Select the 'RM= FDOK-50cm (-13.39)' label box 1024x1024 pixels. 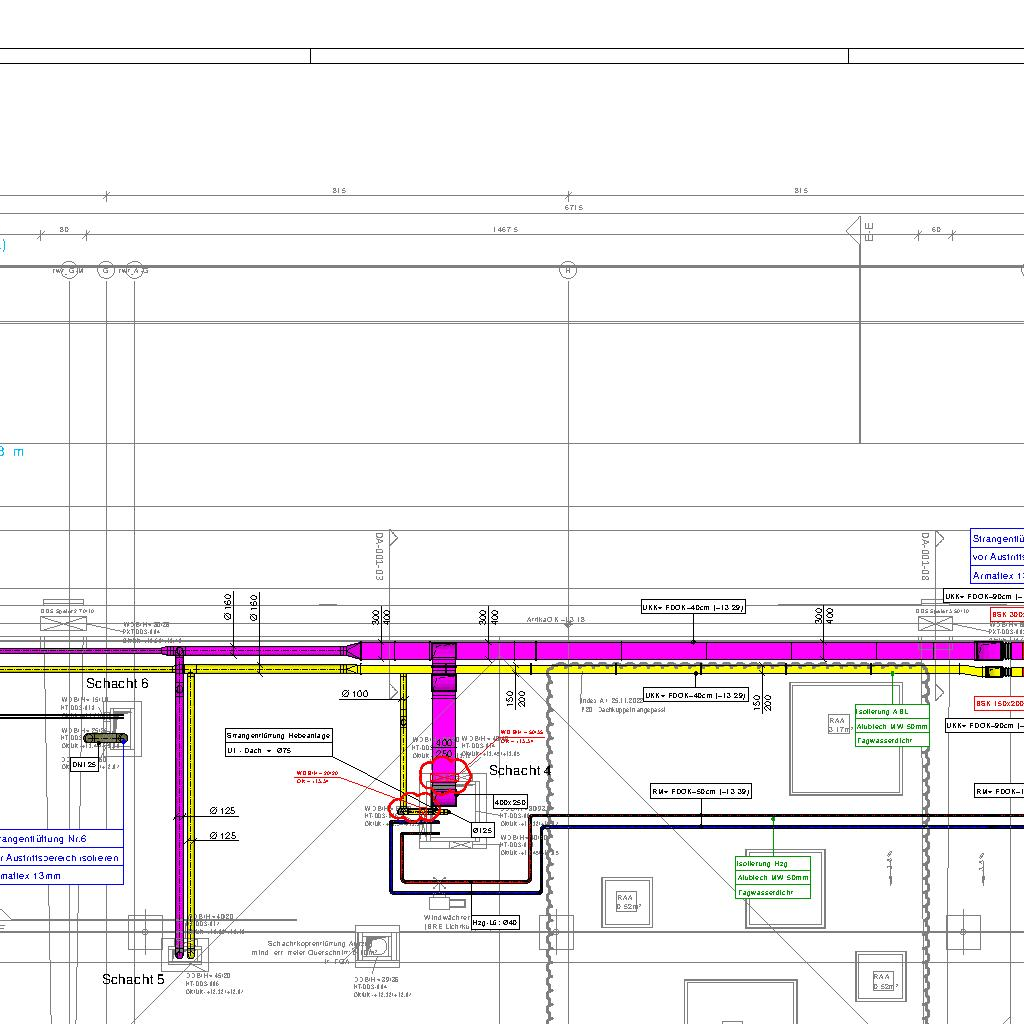coord(701,792)
